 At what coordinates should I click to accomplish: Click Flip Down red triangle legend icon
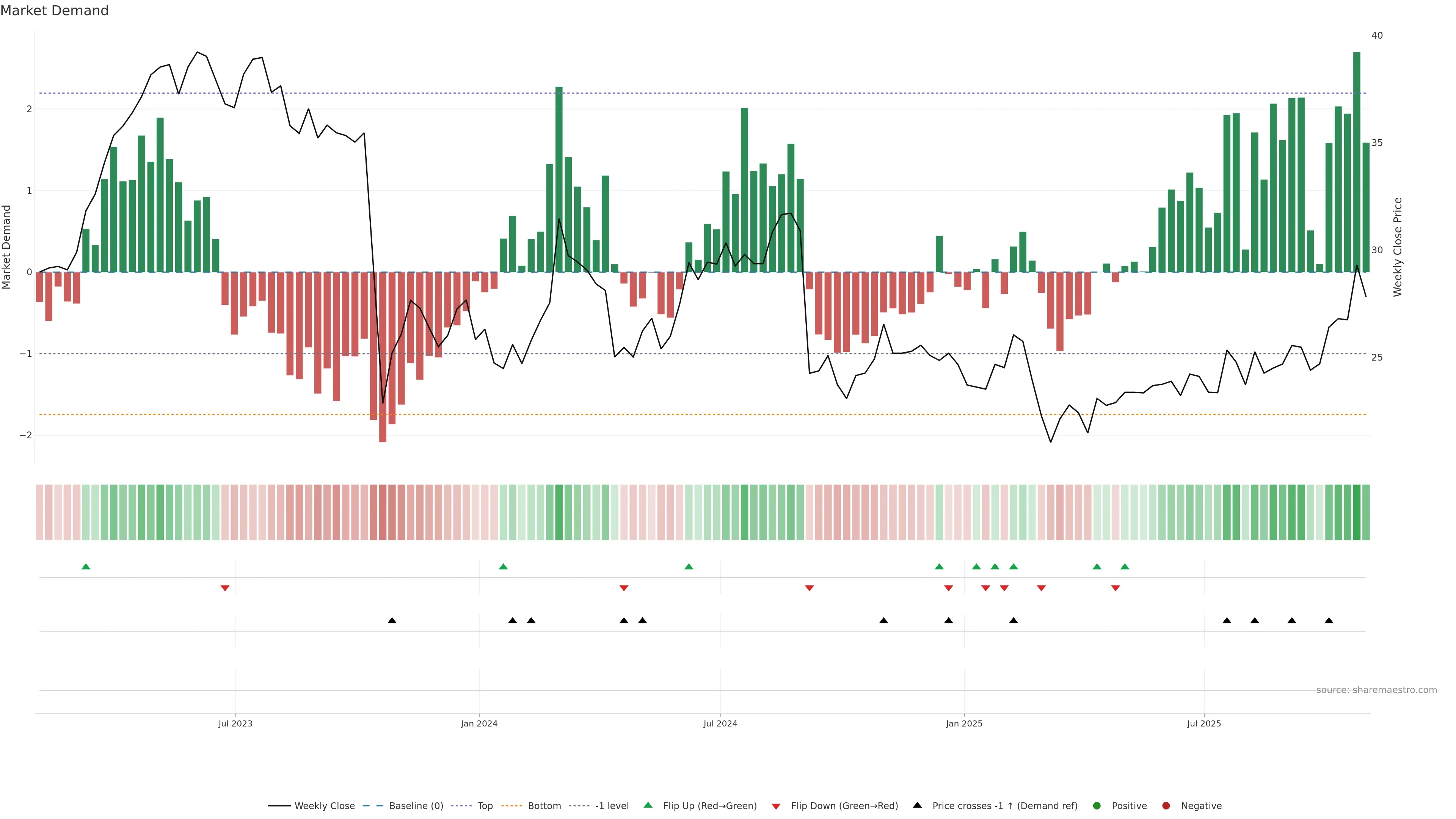[776, 806]
